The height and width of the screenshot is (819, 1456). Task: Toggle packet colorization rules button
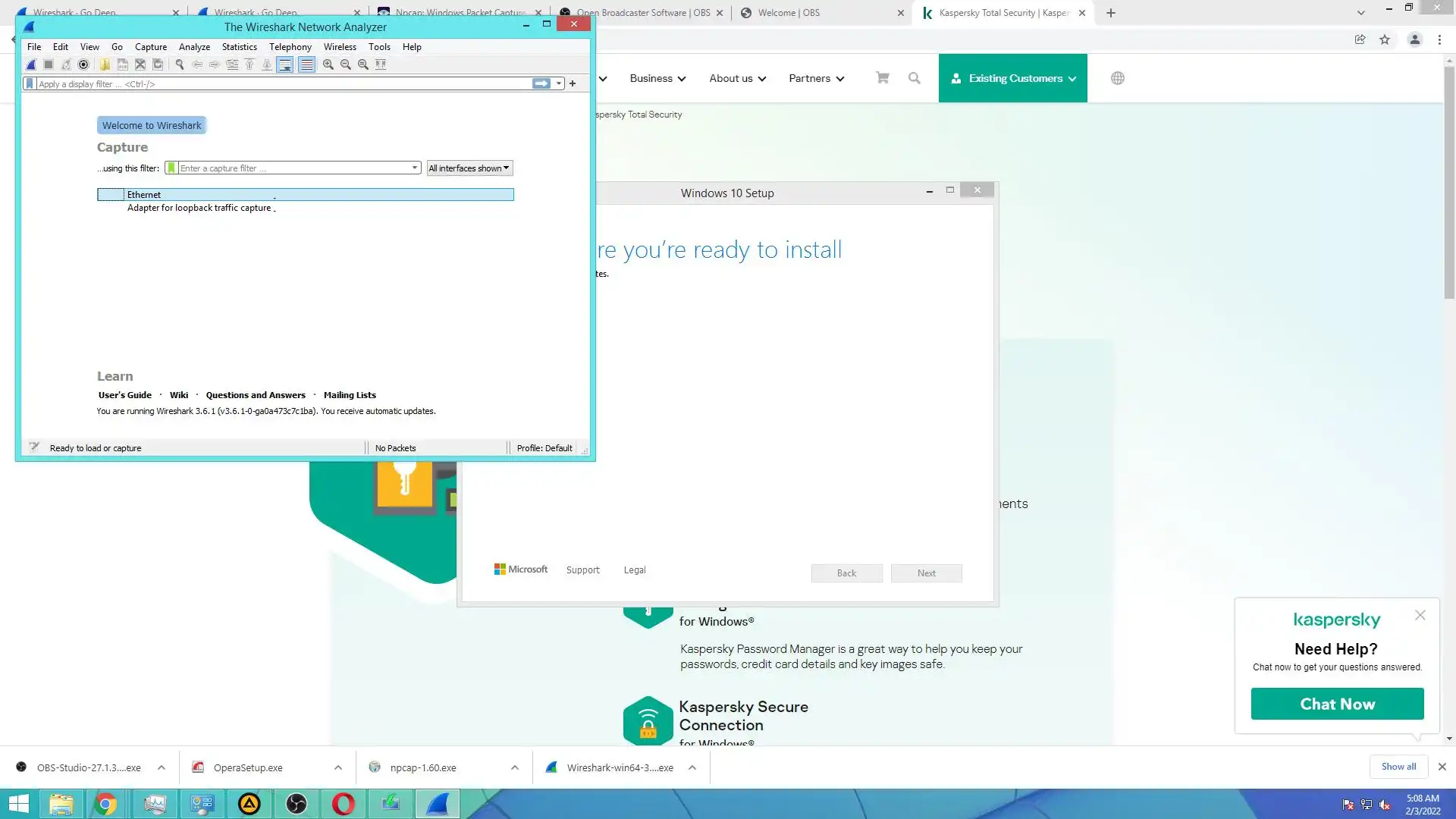click(x=306, y=65)
